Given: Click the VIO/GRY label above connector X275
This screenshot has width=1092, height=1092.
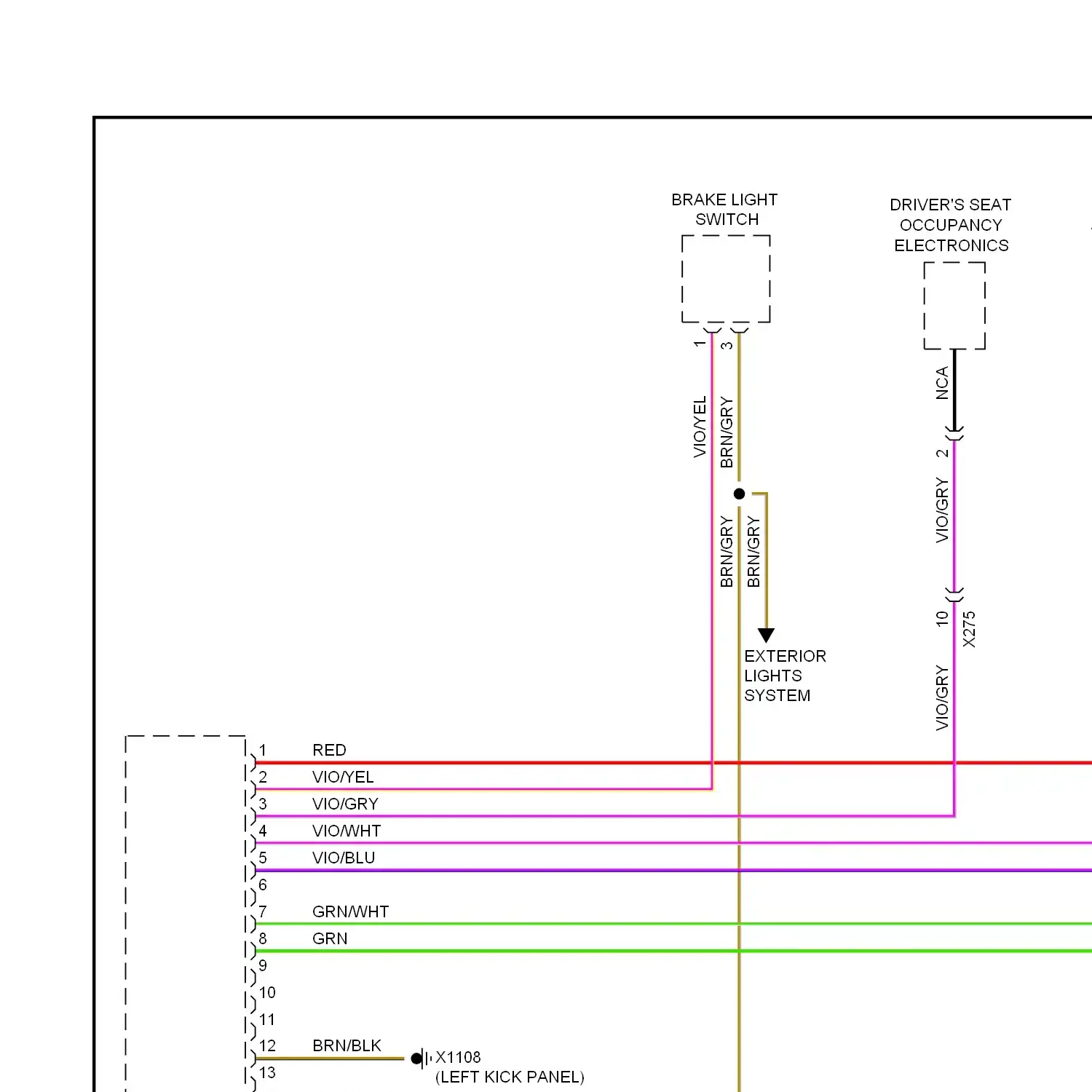Looking at the screenshot, I should tap(942, 510).
